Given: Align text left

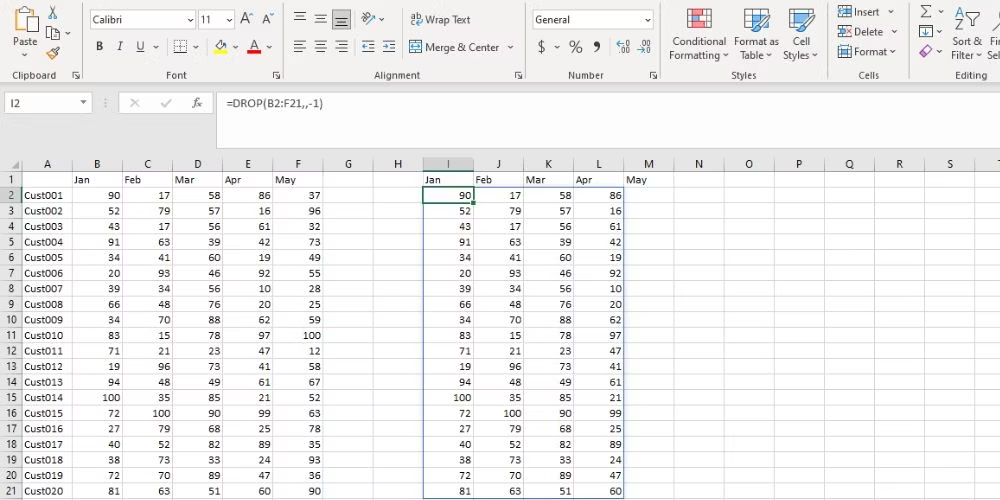Looking at the screenshot, I should click(x=300, y=47).
